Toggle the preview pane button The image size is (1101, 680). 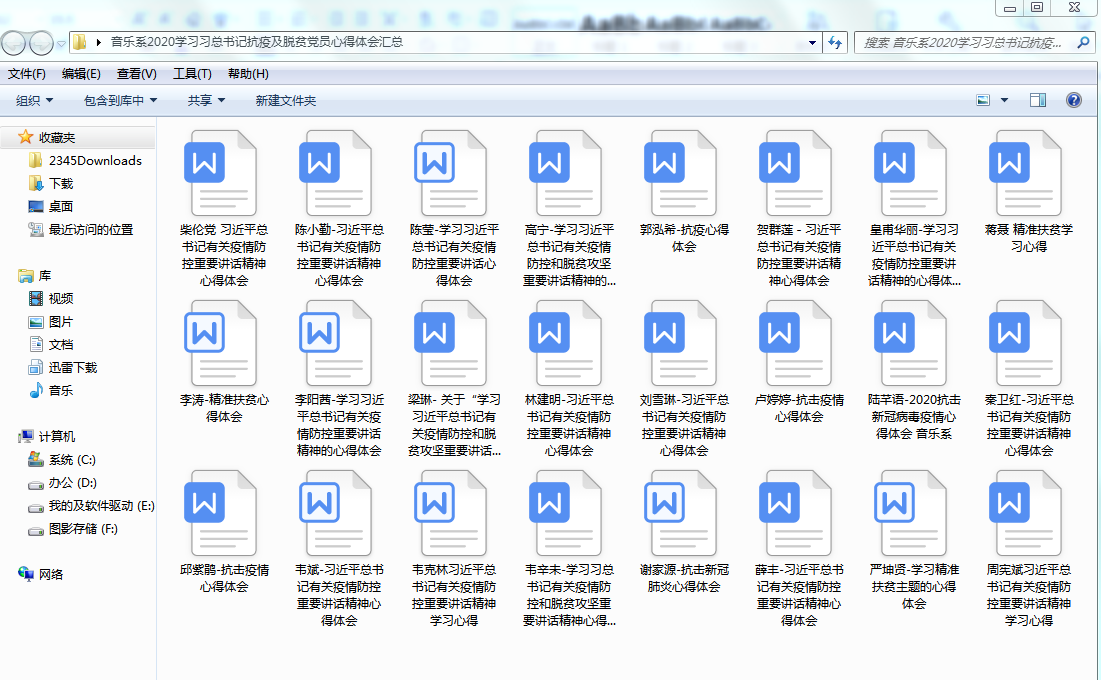[1038, 100]
